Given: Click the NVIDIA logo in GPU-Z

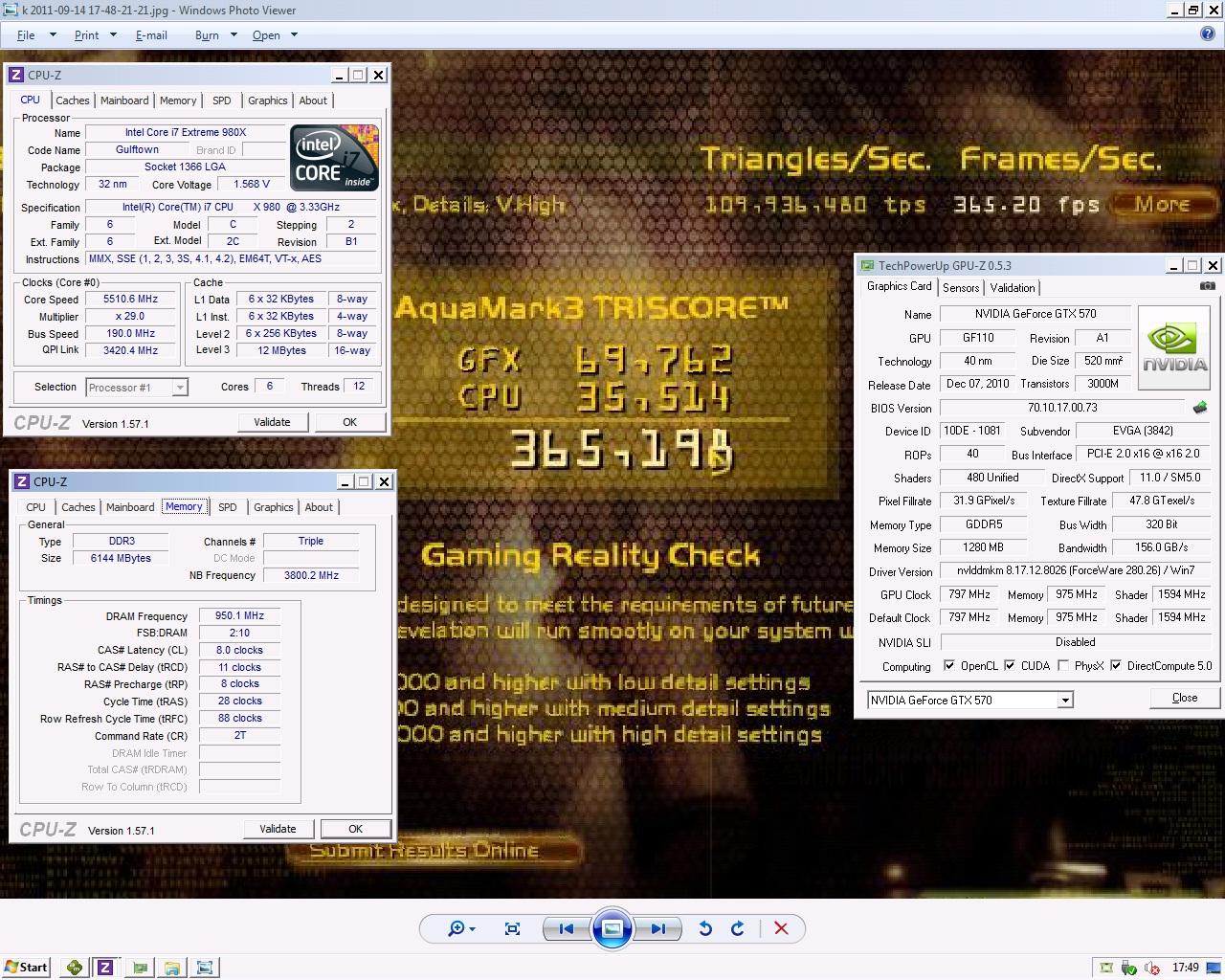Looking at the screenshot, I should click(x=1175, y=347).
